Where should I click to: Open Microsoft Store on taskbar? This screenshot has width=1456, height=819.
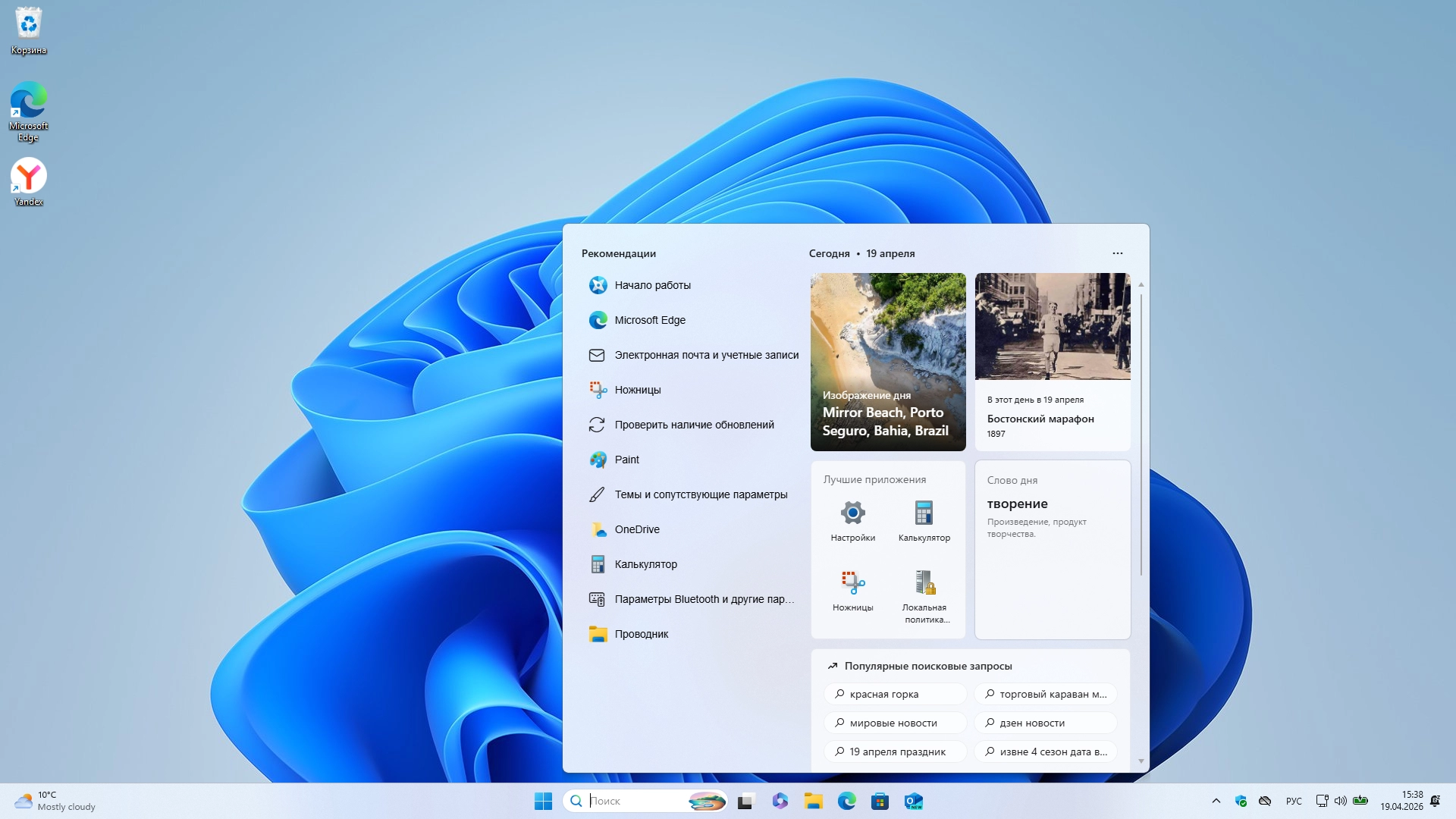[x=880, y=801]
